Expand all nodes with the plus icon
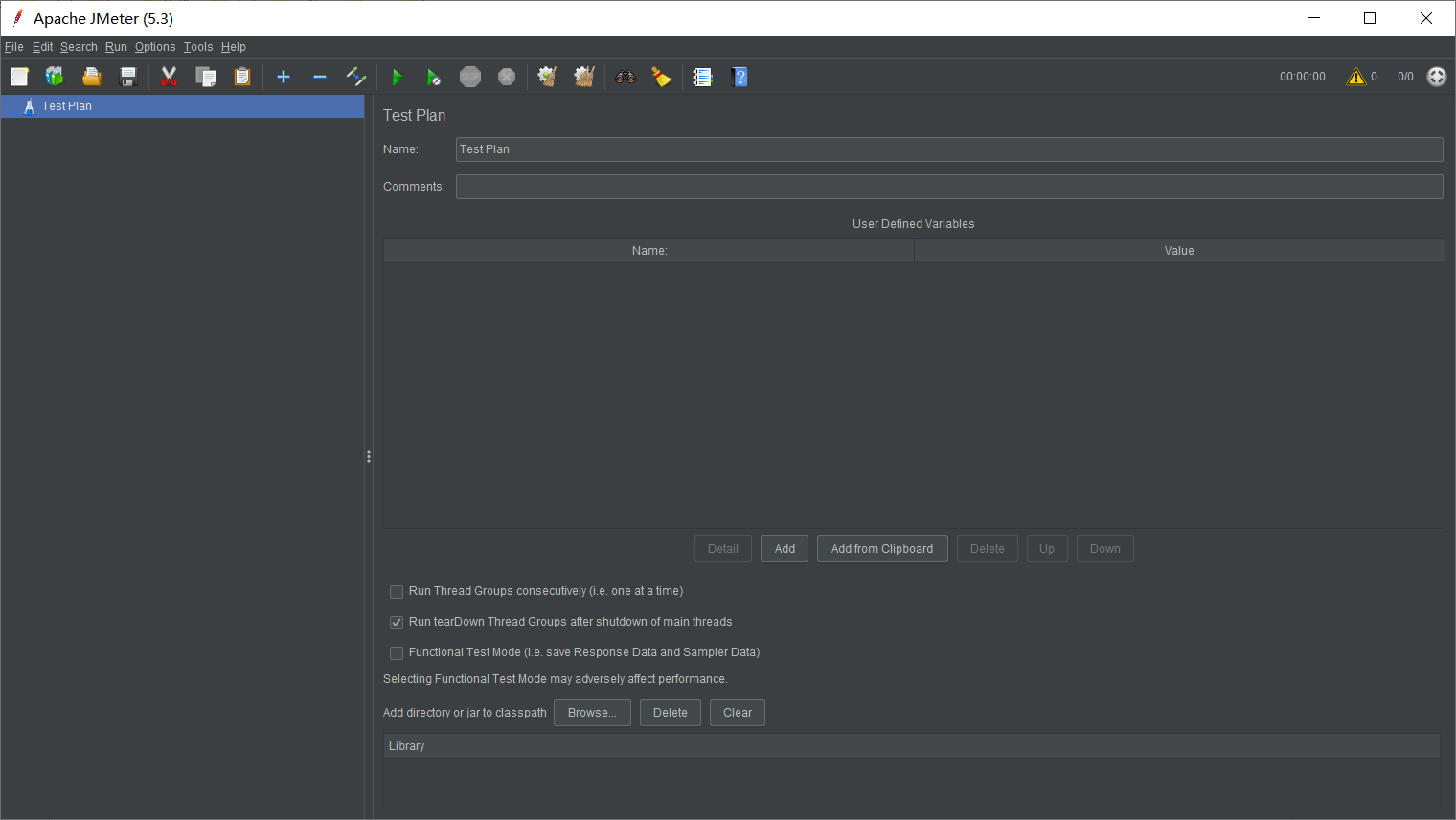This screenshot has height=820, width=1456. (284, 77)
